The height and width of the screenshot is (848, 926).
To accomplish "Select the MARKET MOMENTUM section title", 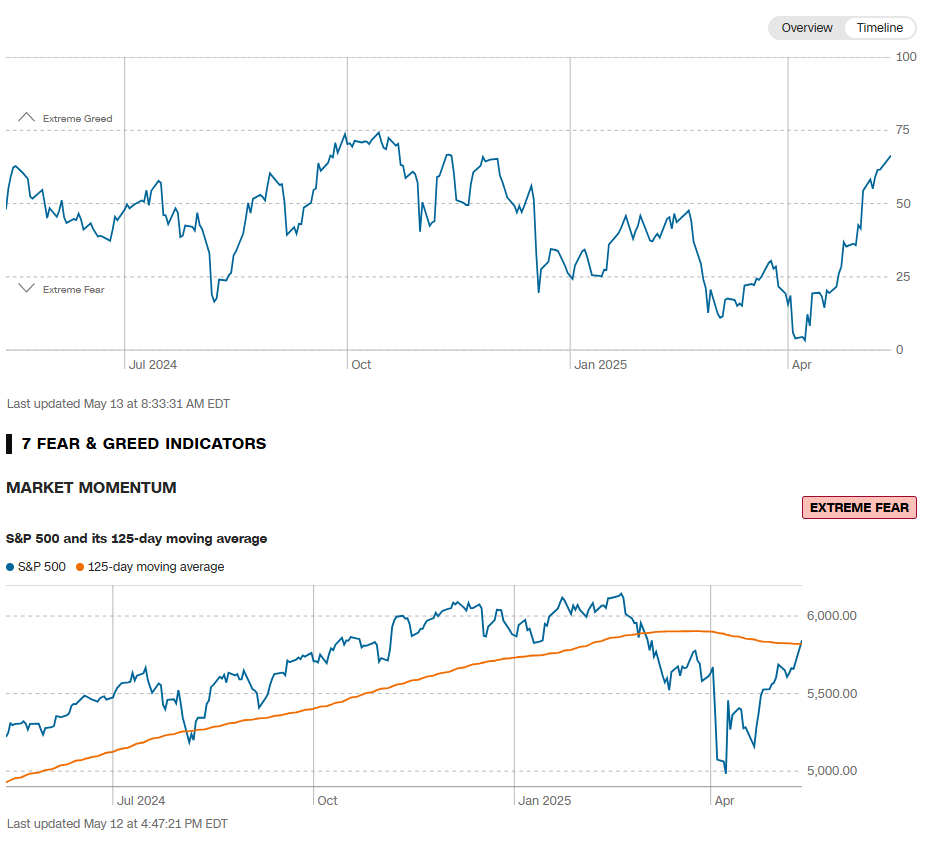I will coord(91,488).
